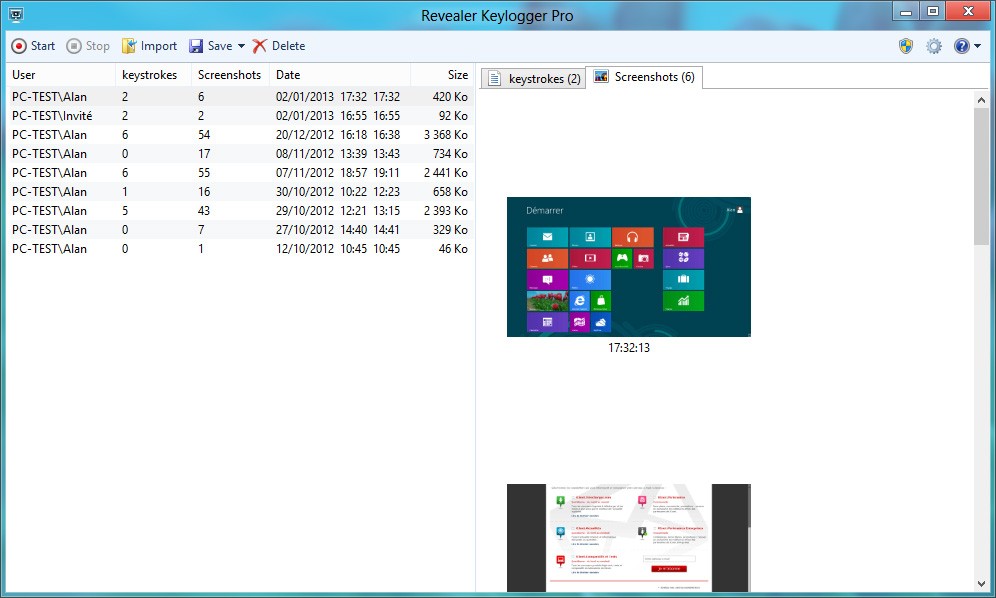Click the Stop recording icon

pyautogui.click(x=74, y=46)
